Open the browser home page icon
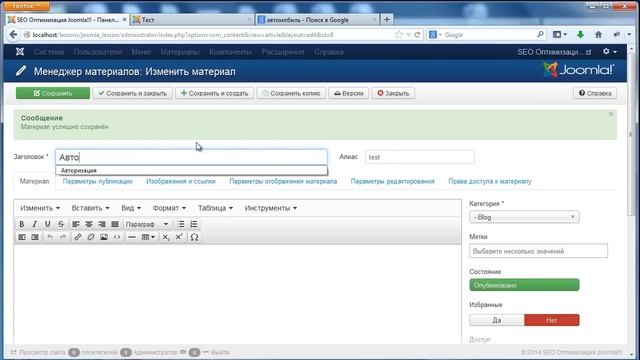 click(598, 35)
